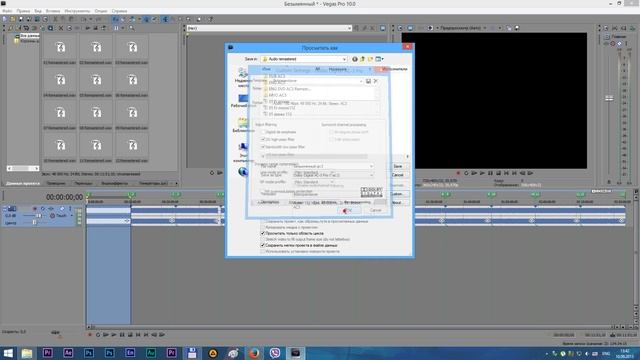Open the project media Views dropdown arrow

click(123, 28)
